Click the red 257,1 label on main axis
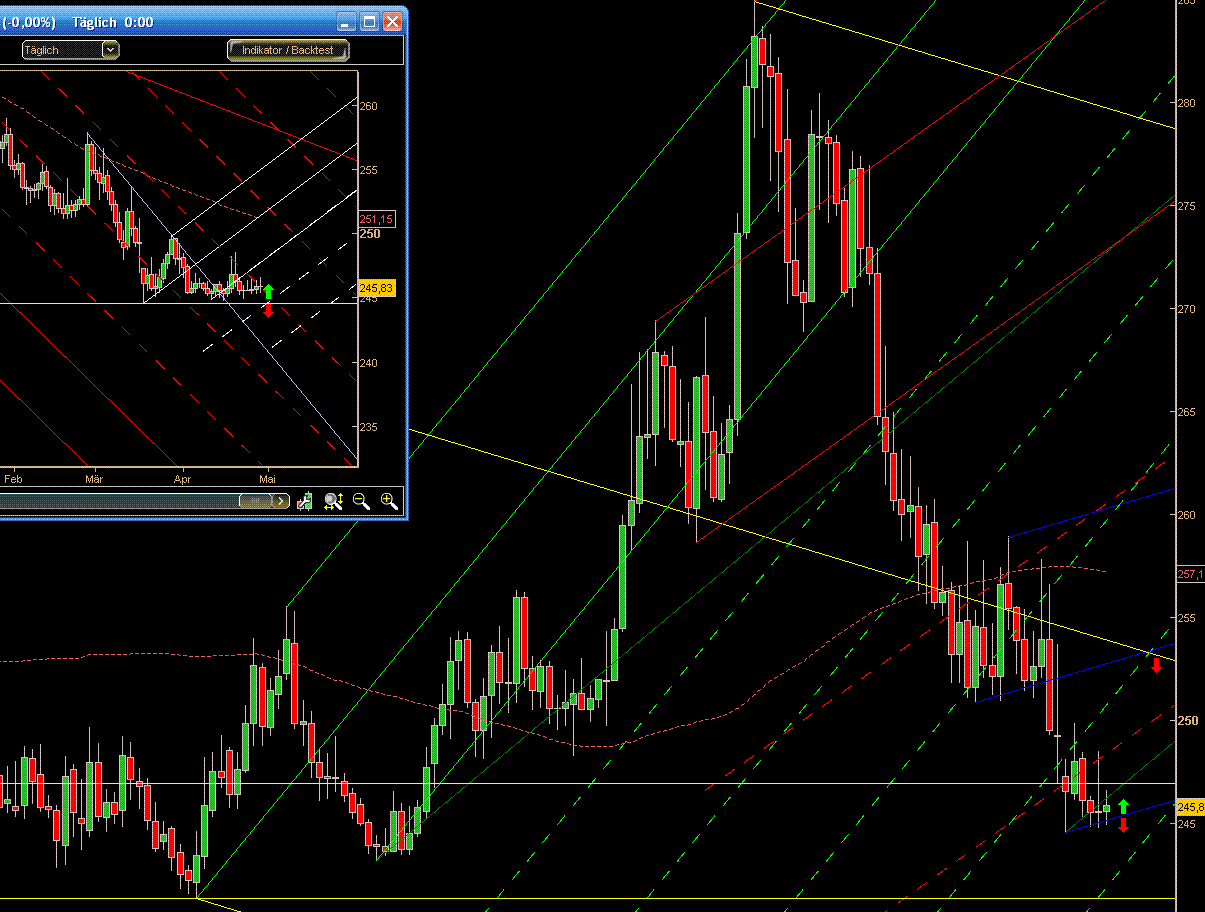The height and width of the screenshot is (912, 1205). tap(1190, 574)
